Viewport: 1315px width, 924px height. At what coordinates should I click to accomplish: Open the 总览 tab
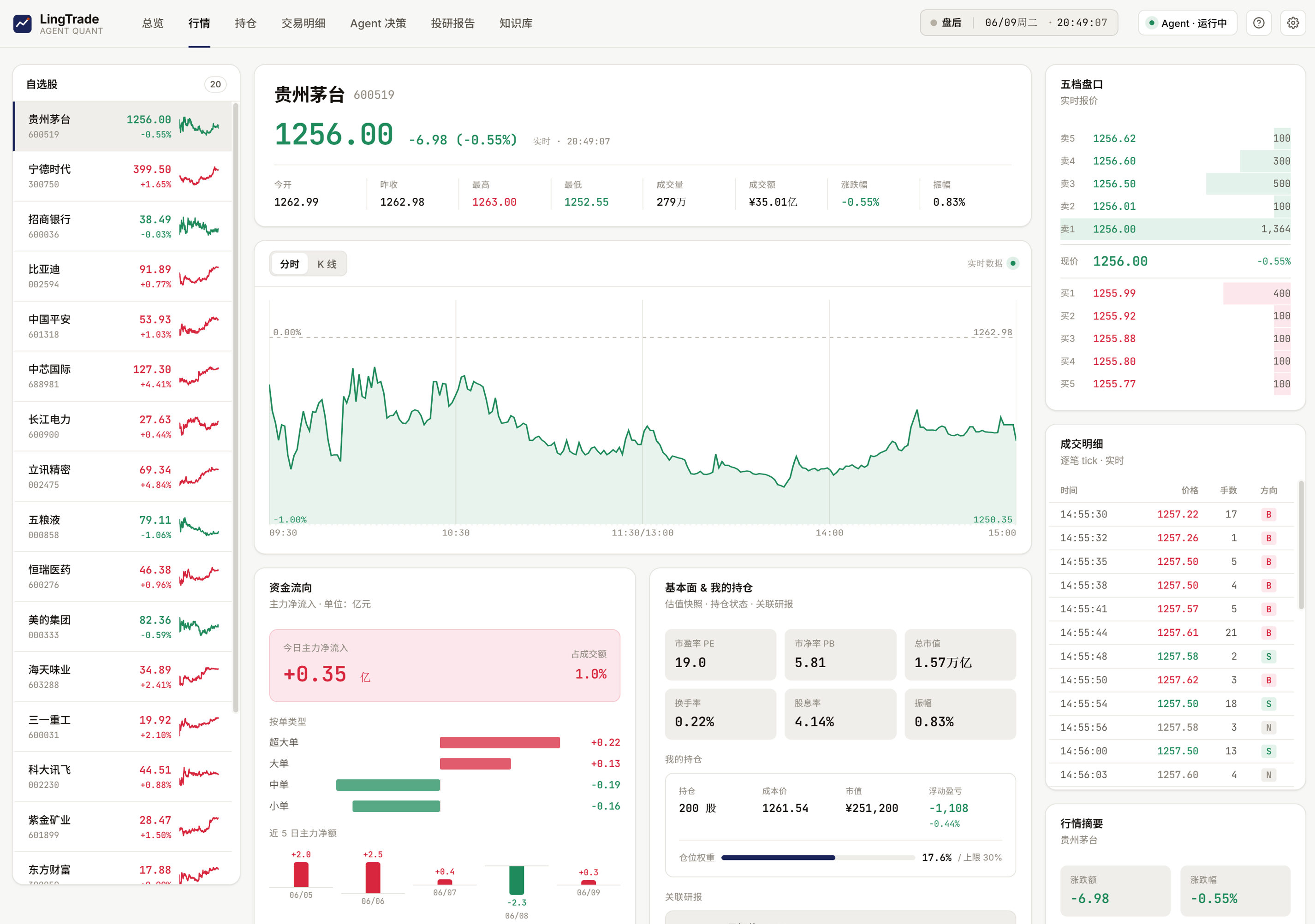tap(152, 24)
